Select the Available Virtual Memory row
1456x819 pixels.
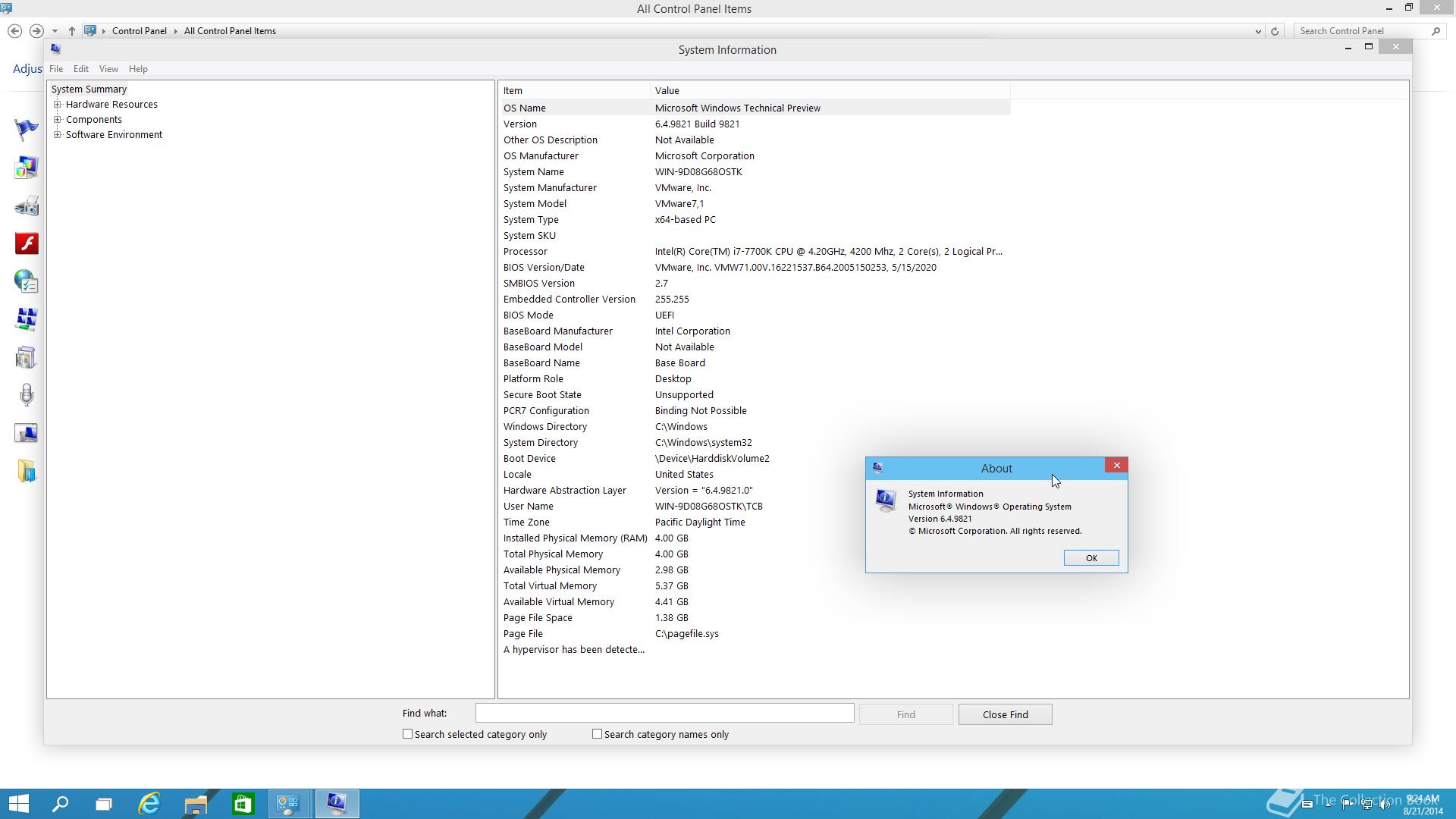755,601
